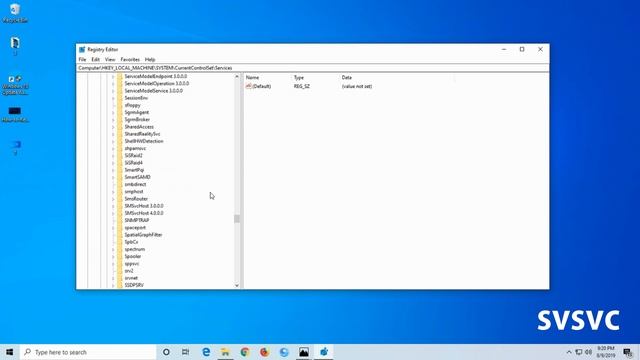Open the Help menu
Image resolution: width=640 pixels, height=360 pixels.
(150, 60)
